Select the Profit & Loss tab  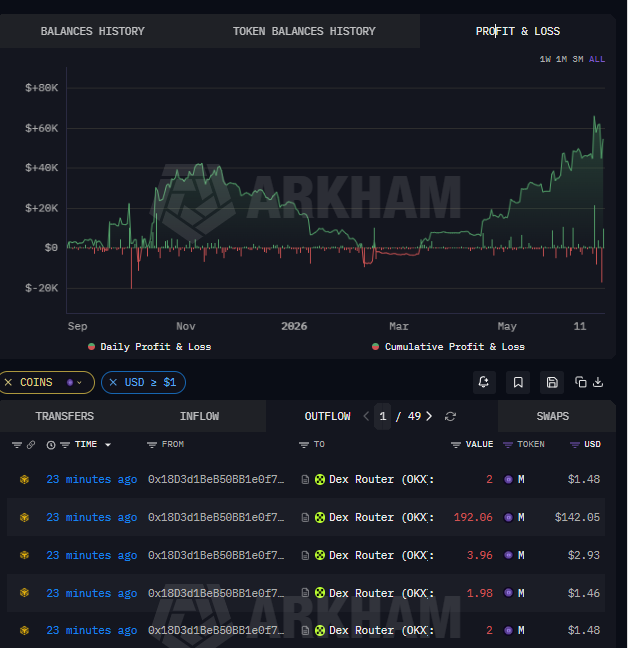tap(518, 31)
